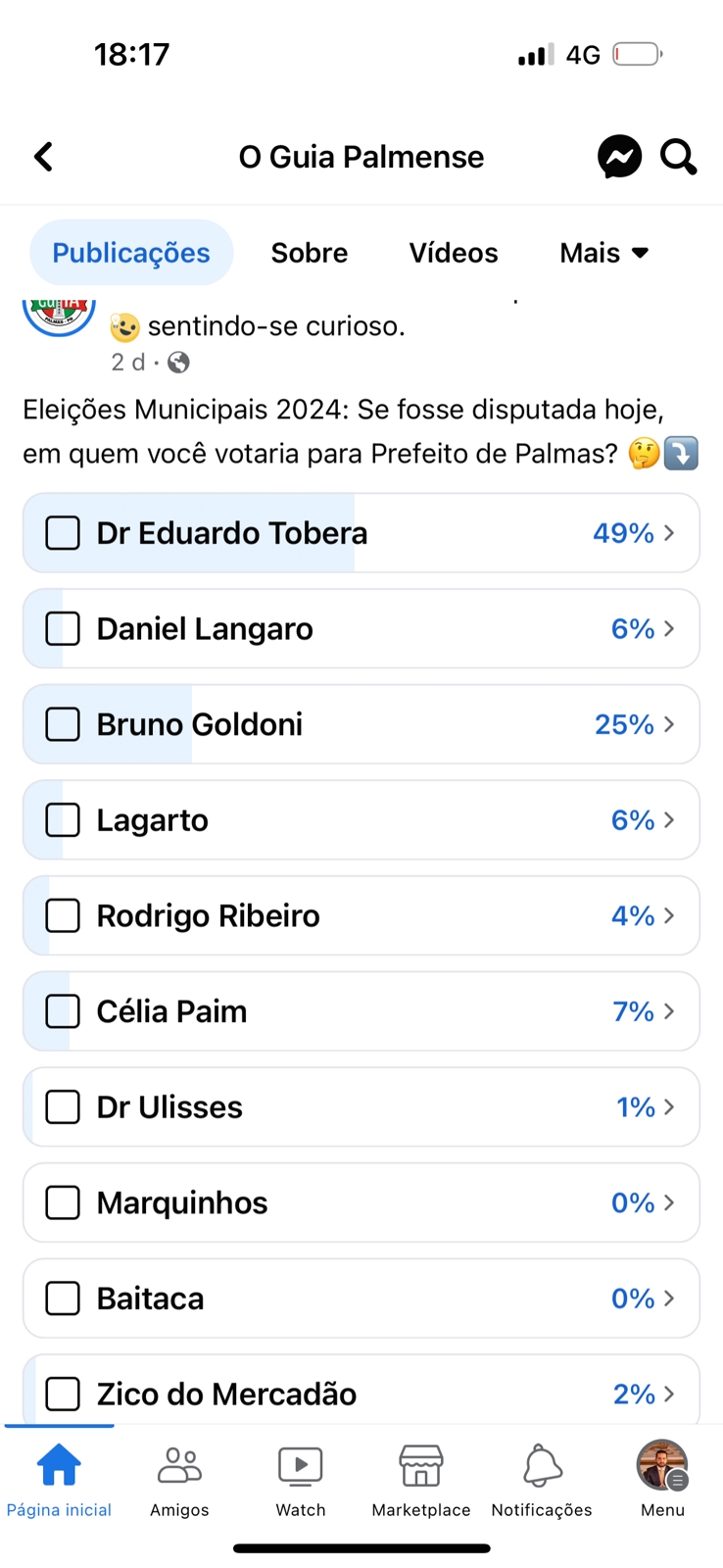Select the Célia Paim checkbox

click(63, 1011)
